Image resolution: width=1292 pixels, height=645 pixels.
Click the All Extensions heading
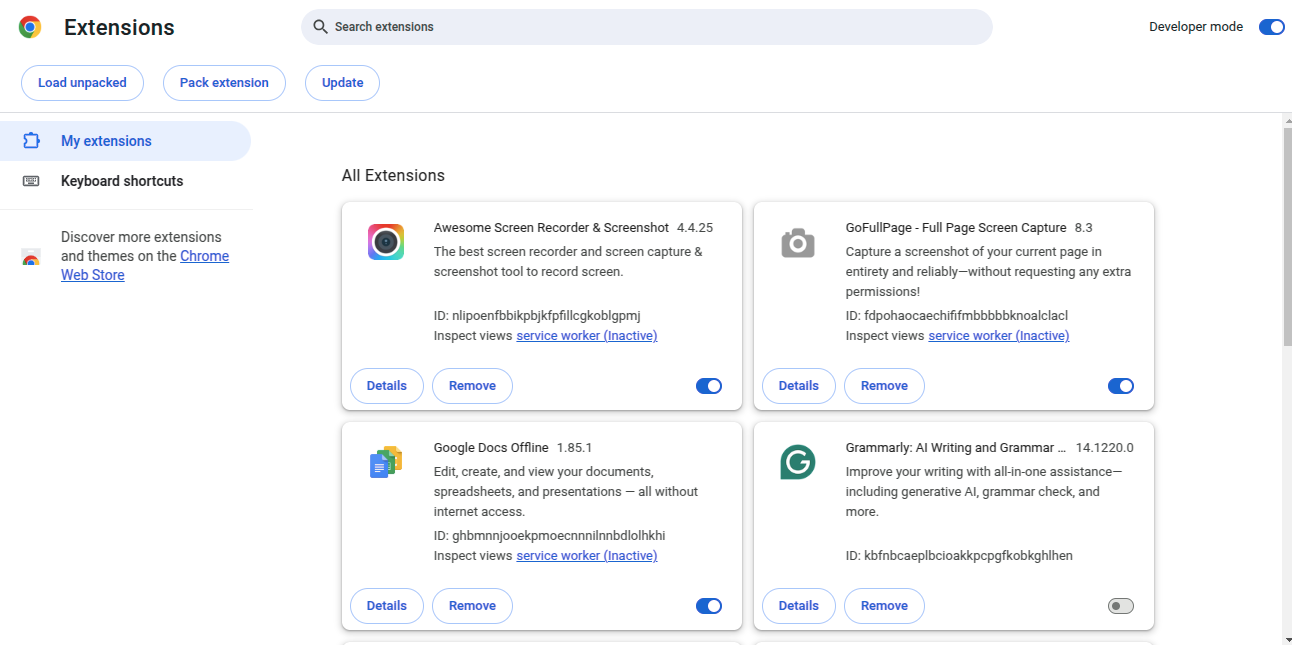[x=393, y=176]
